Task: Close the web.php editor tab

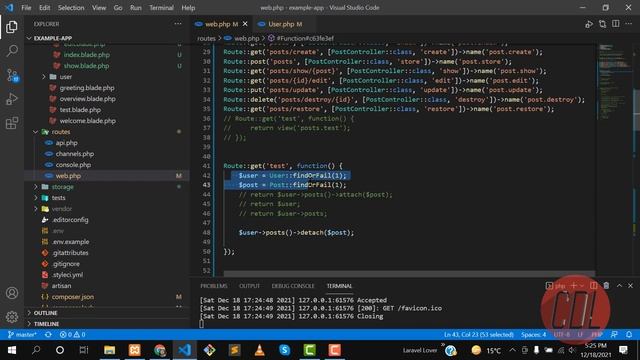Action: point(245,24)
